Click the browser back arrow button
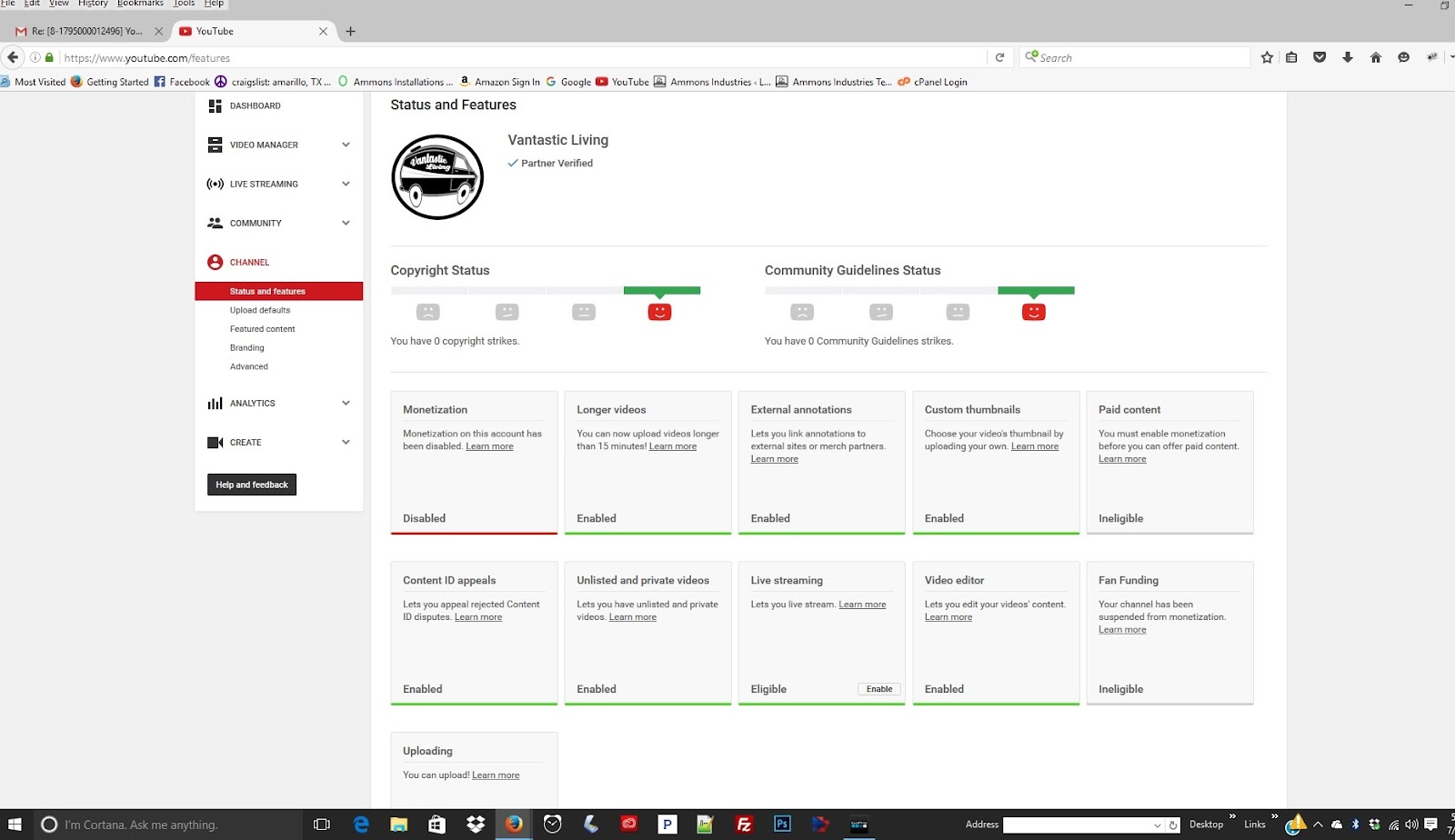 click(x=13, y=57)
